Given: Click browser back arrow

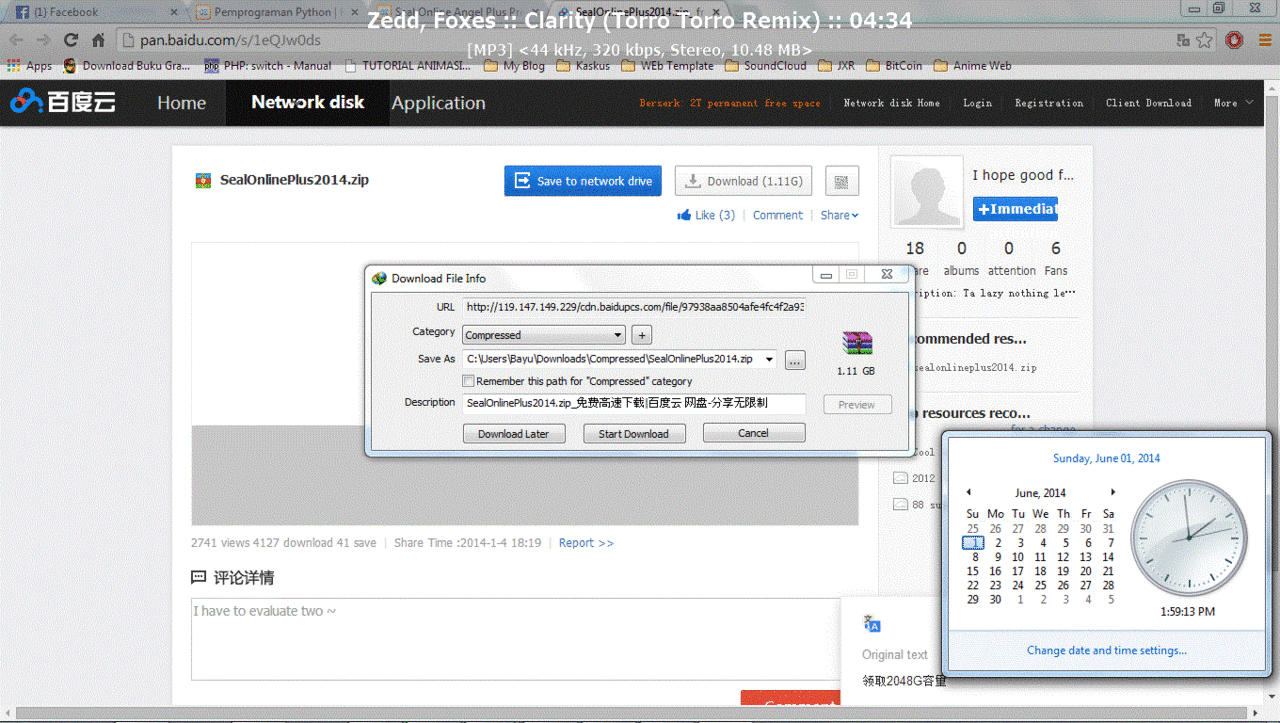Looking at the screenshot, I should (17, 41).
